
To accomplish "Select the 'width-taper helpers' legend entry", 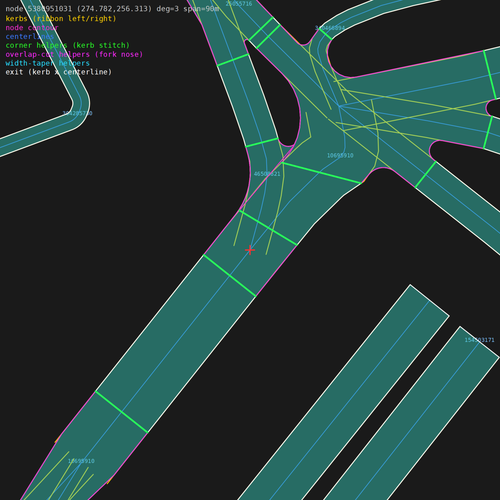I will 48,63.
